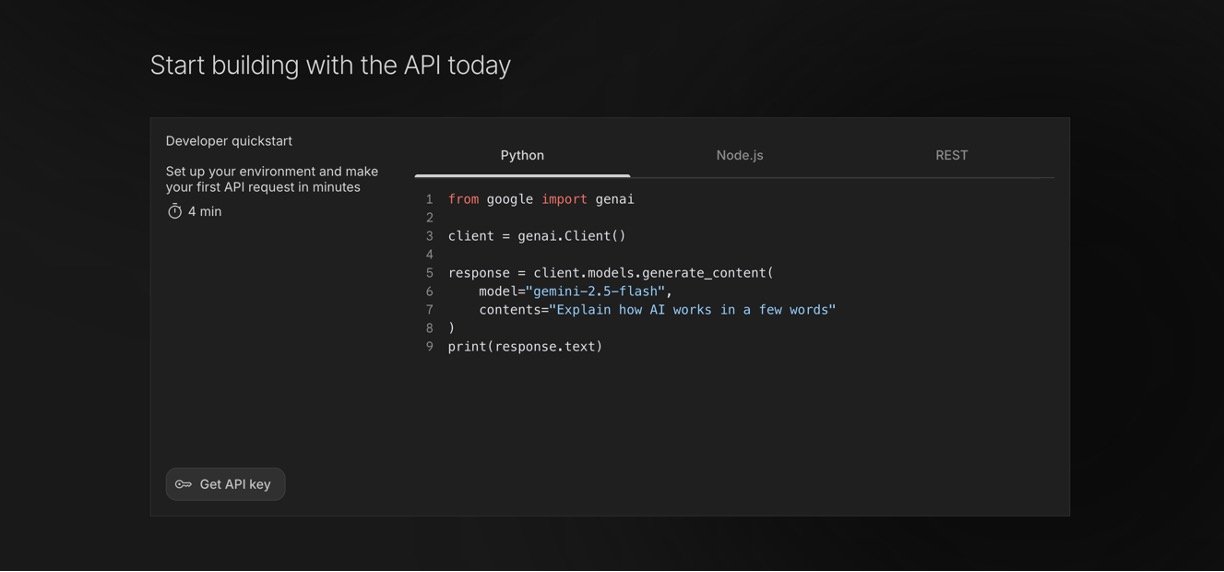The height and width of the screenshot is (572, 1224).
Task: Click the '4 min' duration label
Action: (x=205, y=211)
